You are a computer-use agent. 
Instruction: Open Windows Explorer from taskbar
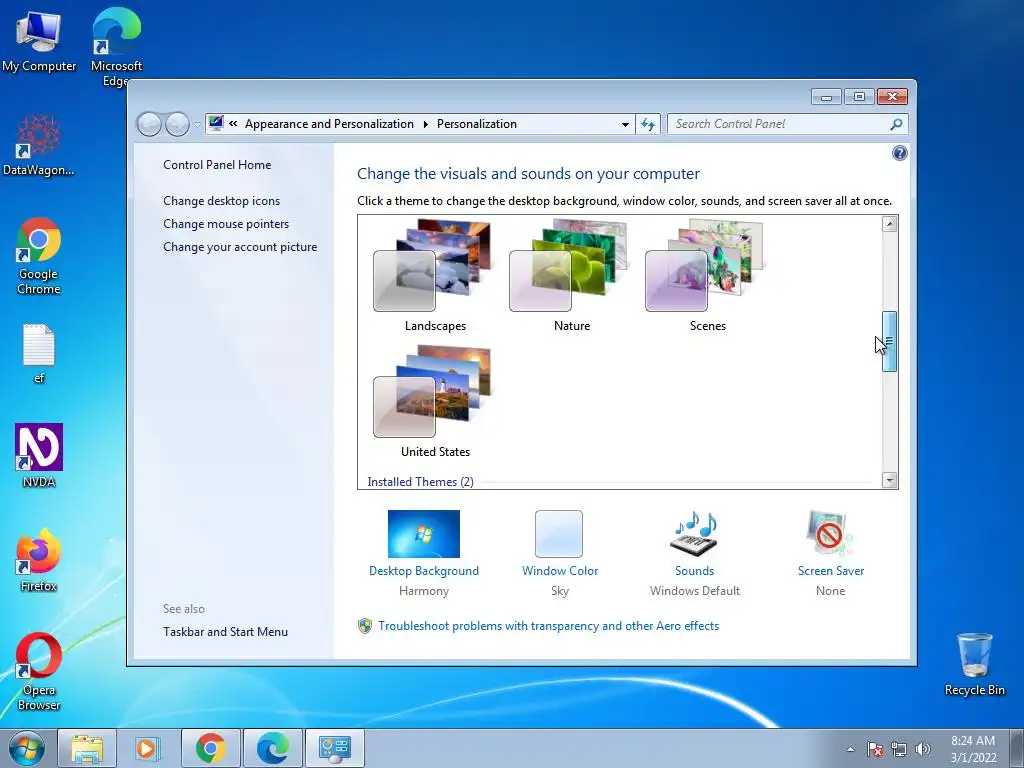(87, 748)
